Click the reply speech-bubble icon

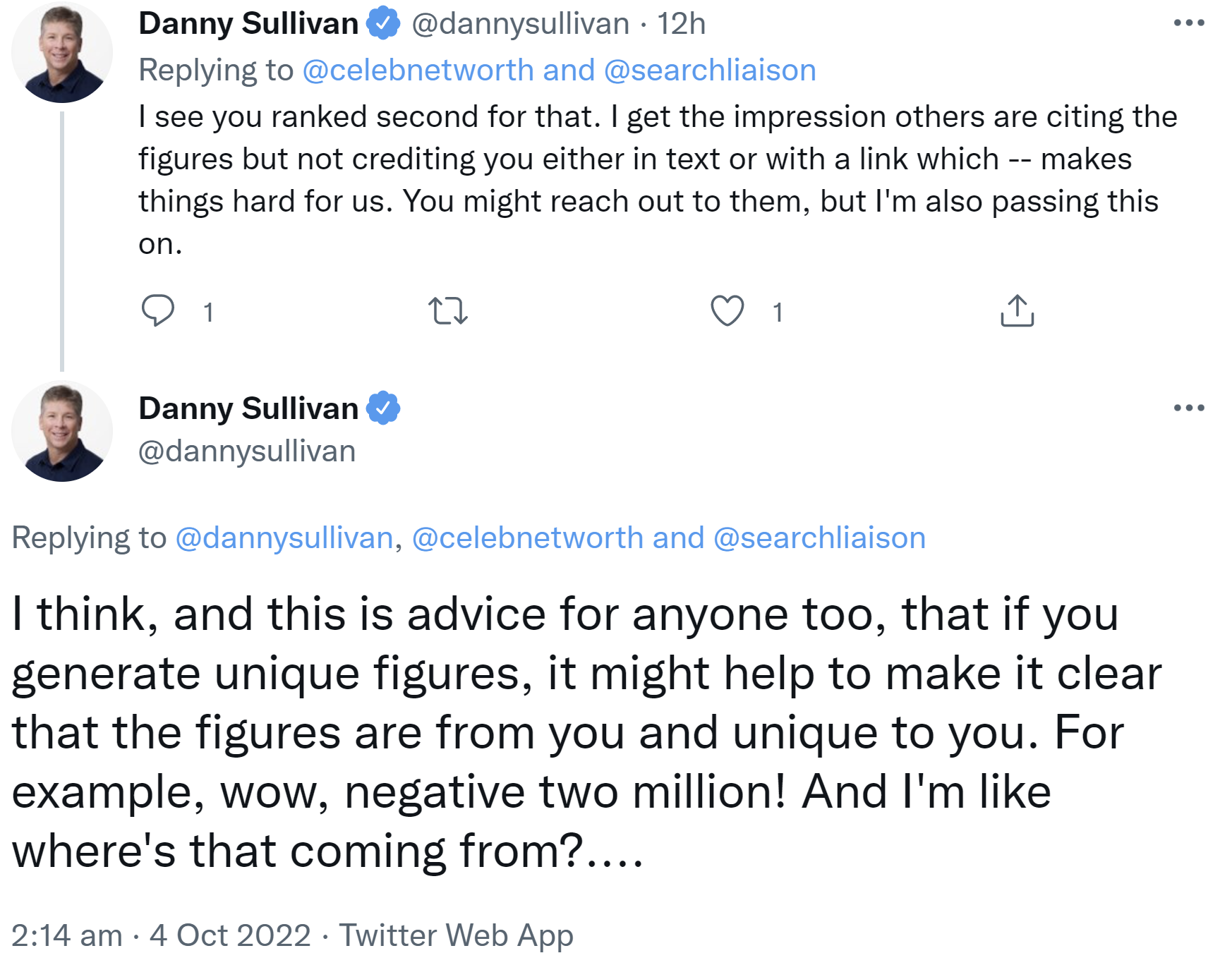click(x=158, y=310)
